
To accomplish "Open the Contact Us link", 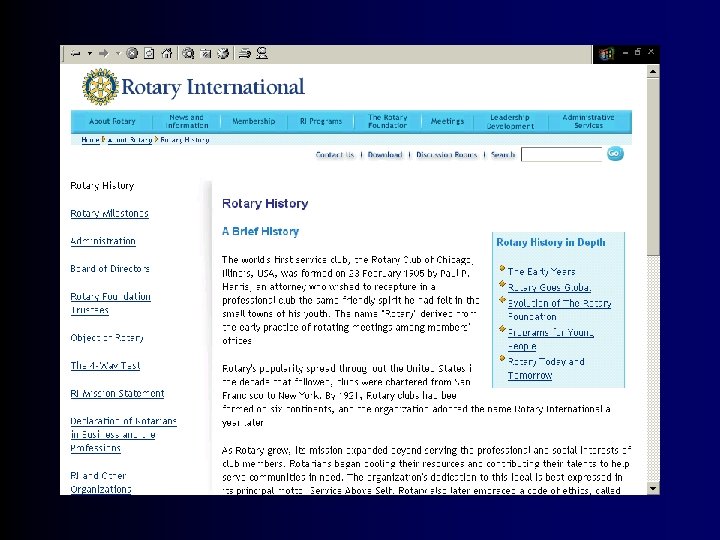I will click(x=335, y=155).
